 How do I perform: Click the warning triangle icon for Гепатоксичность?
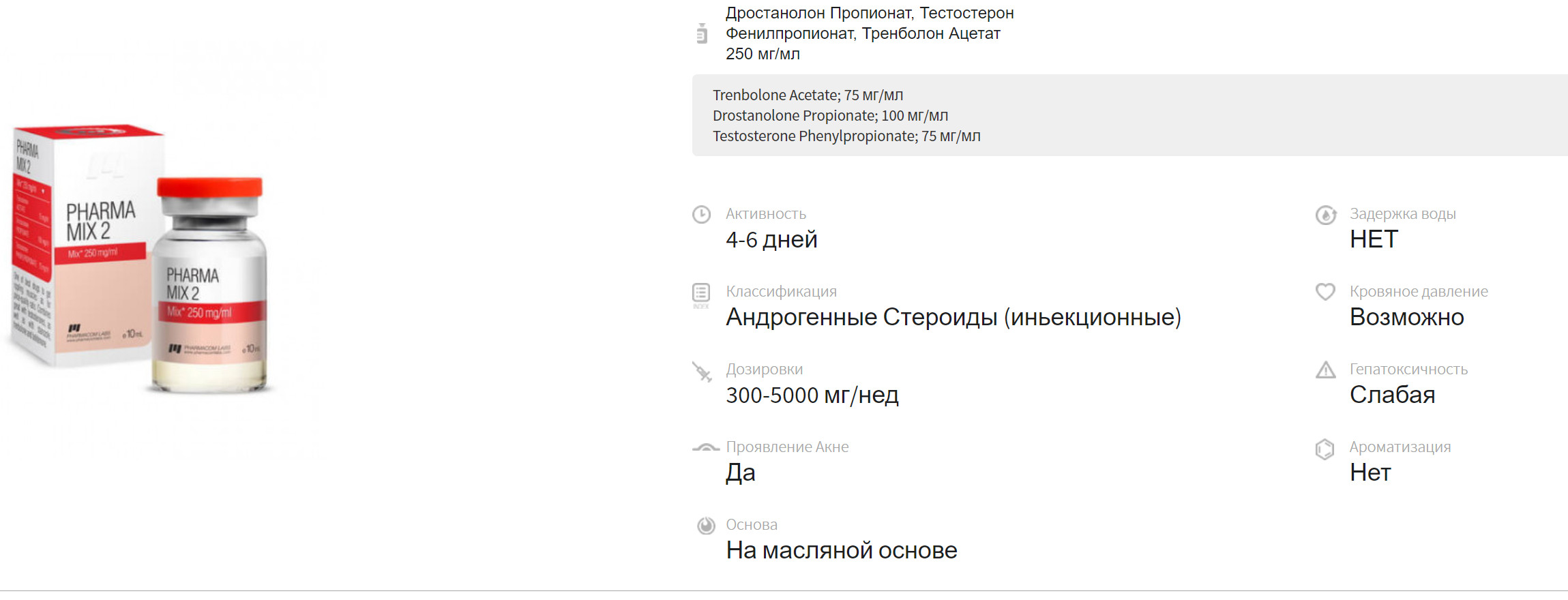(1325, 370)
